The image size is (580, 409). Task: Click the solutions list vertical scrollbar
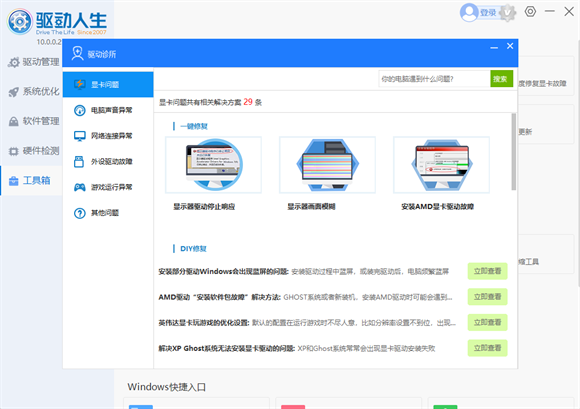[x=513, y=152]
